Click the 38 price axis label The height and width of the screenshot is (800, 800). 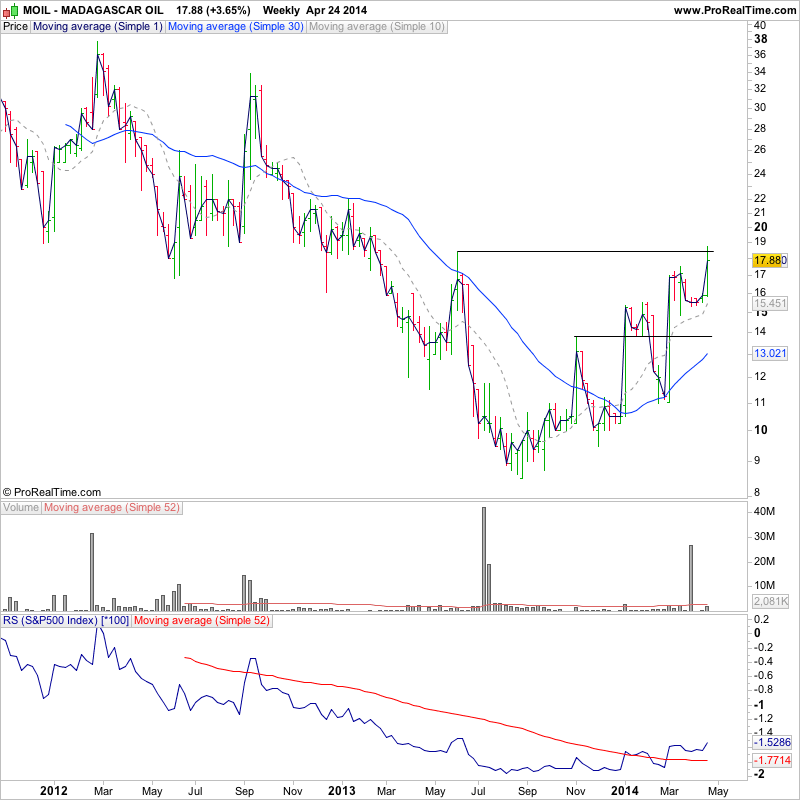pos(760,39)
